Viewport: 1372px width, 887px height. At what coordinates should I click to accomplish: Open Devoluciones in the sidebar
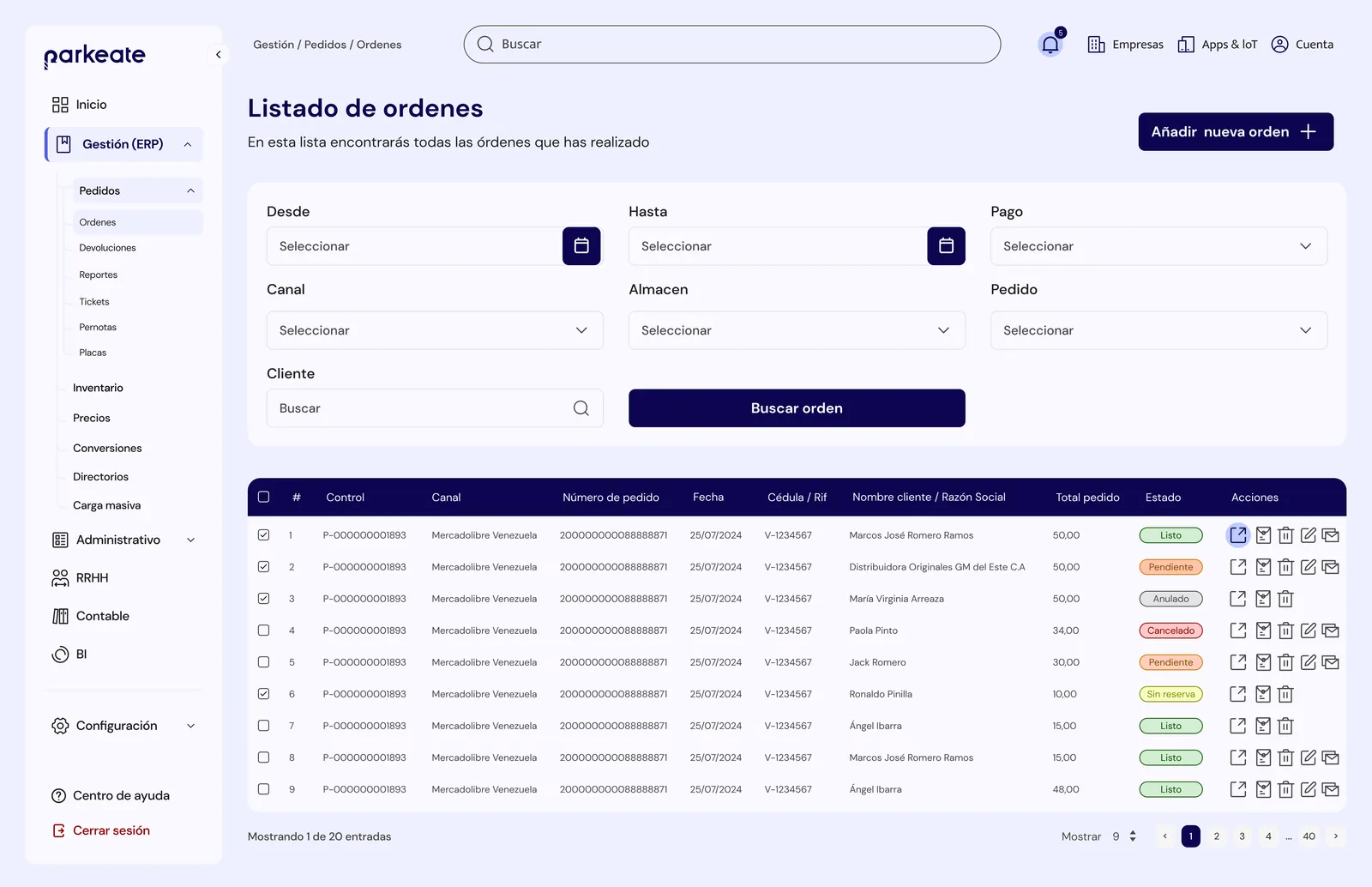[107, 248]
